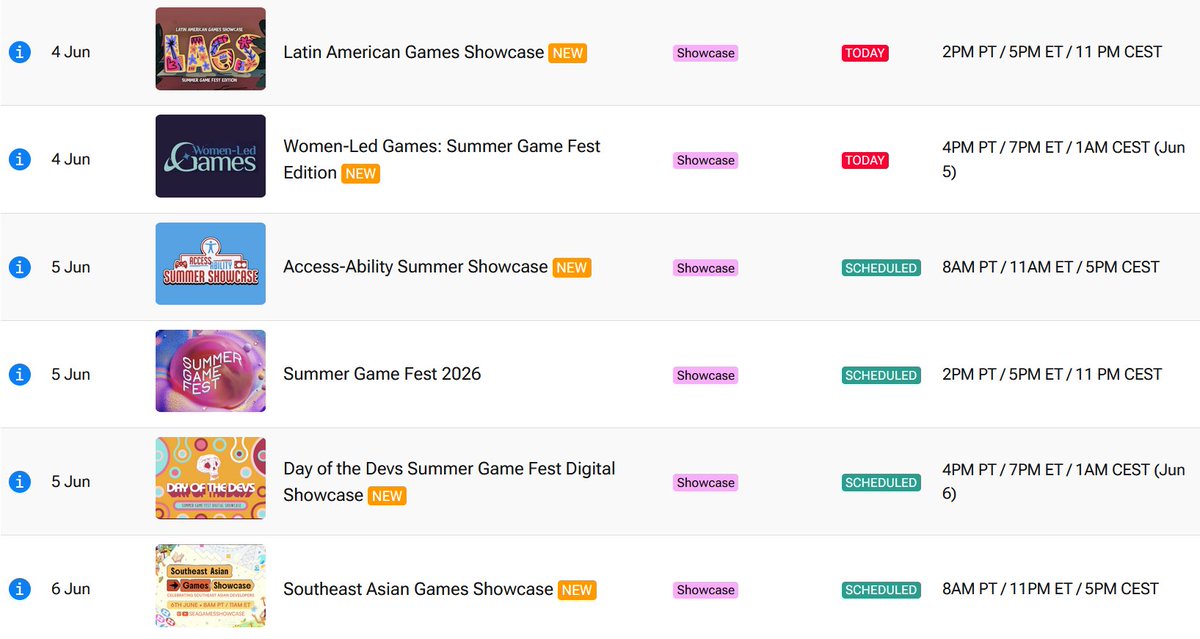The height and width of the screenshot is (639, 1200).
Task: Open the Summer Game Fest thumbnail image
Action: [x=211, y=371]
